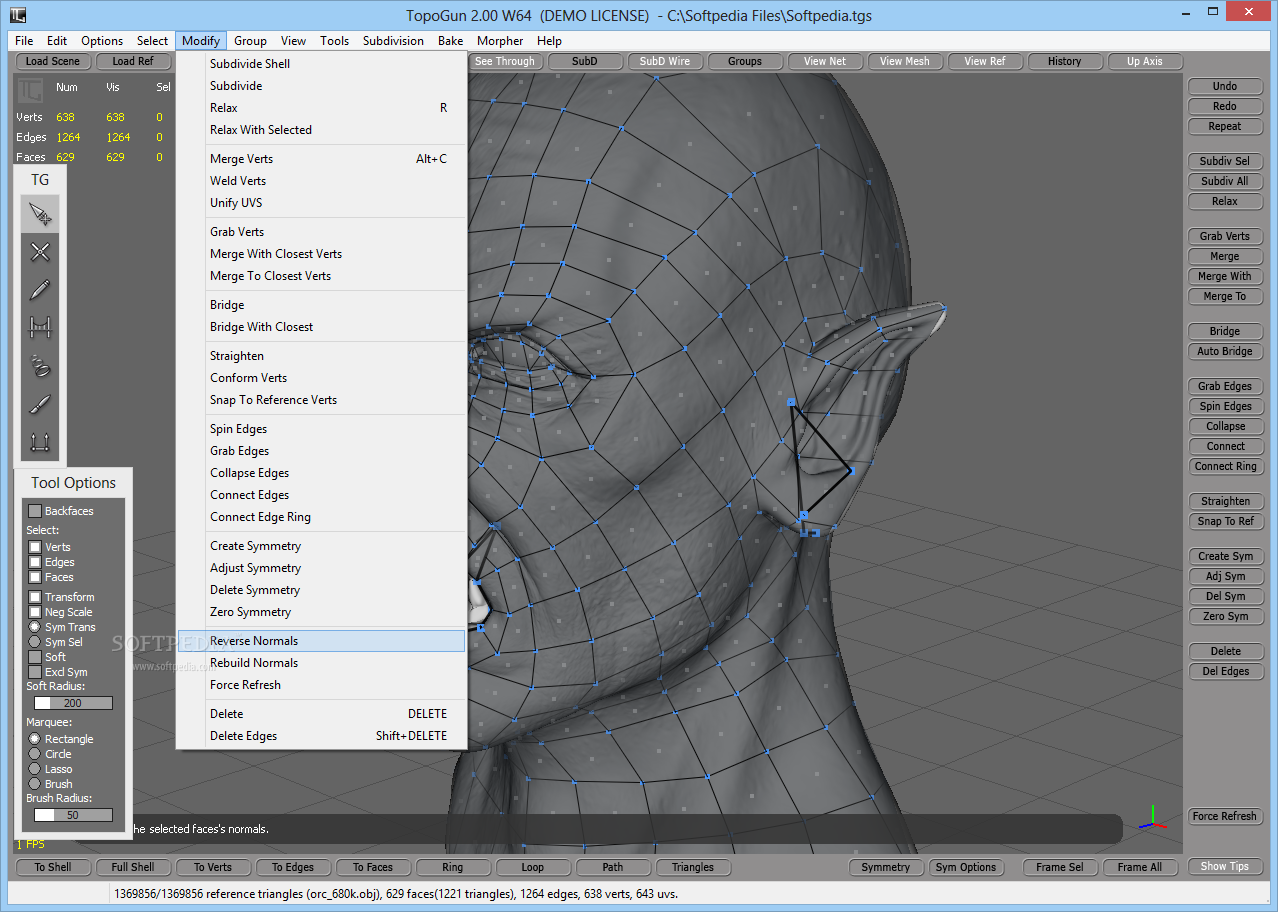The height and width of the screenshot is (912, 1278).
Task: Click the History button
Action: coord(1065,61)
